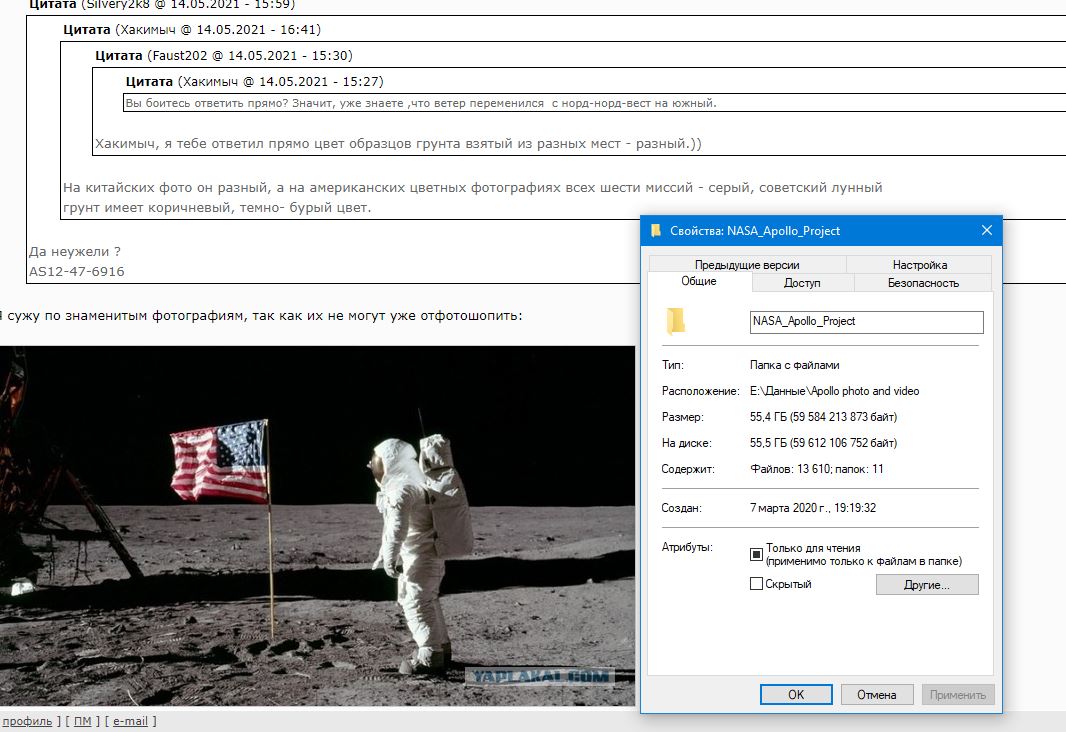Confirm the dialog with the OK button

coord(795,695)
